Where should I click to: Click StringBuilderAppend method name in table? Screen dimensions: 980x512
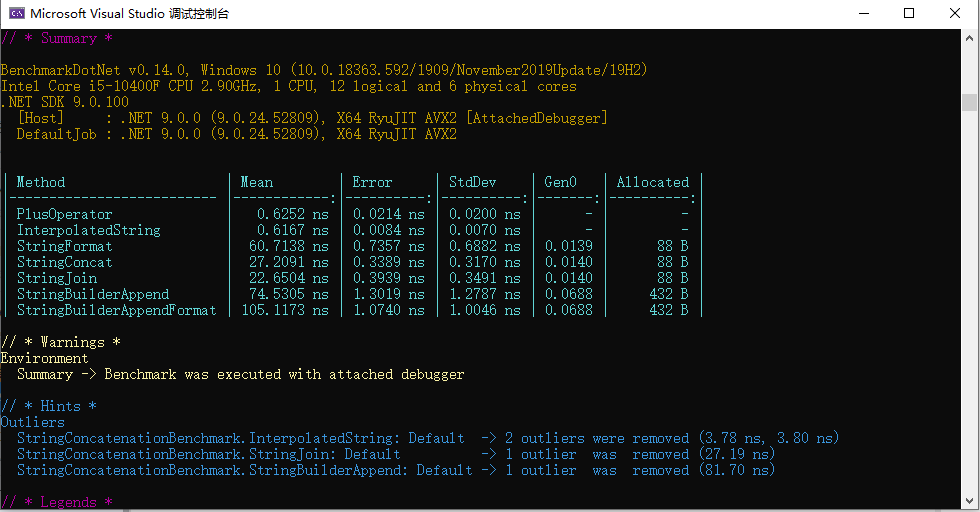tap(92, 294)
